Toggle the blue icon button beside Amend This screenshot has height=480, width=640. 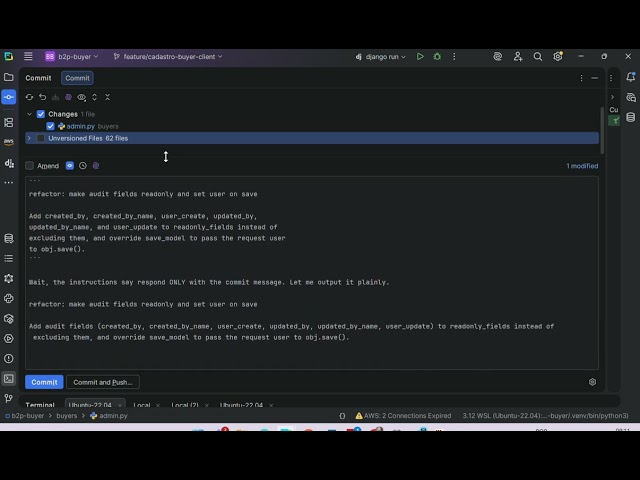(x=70, y=166)
